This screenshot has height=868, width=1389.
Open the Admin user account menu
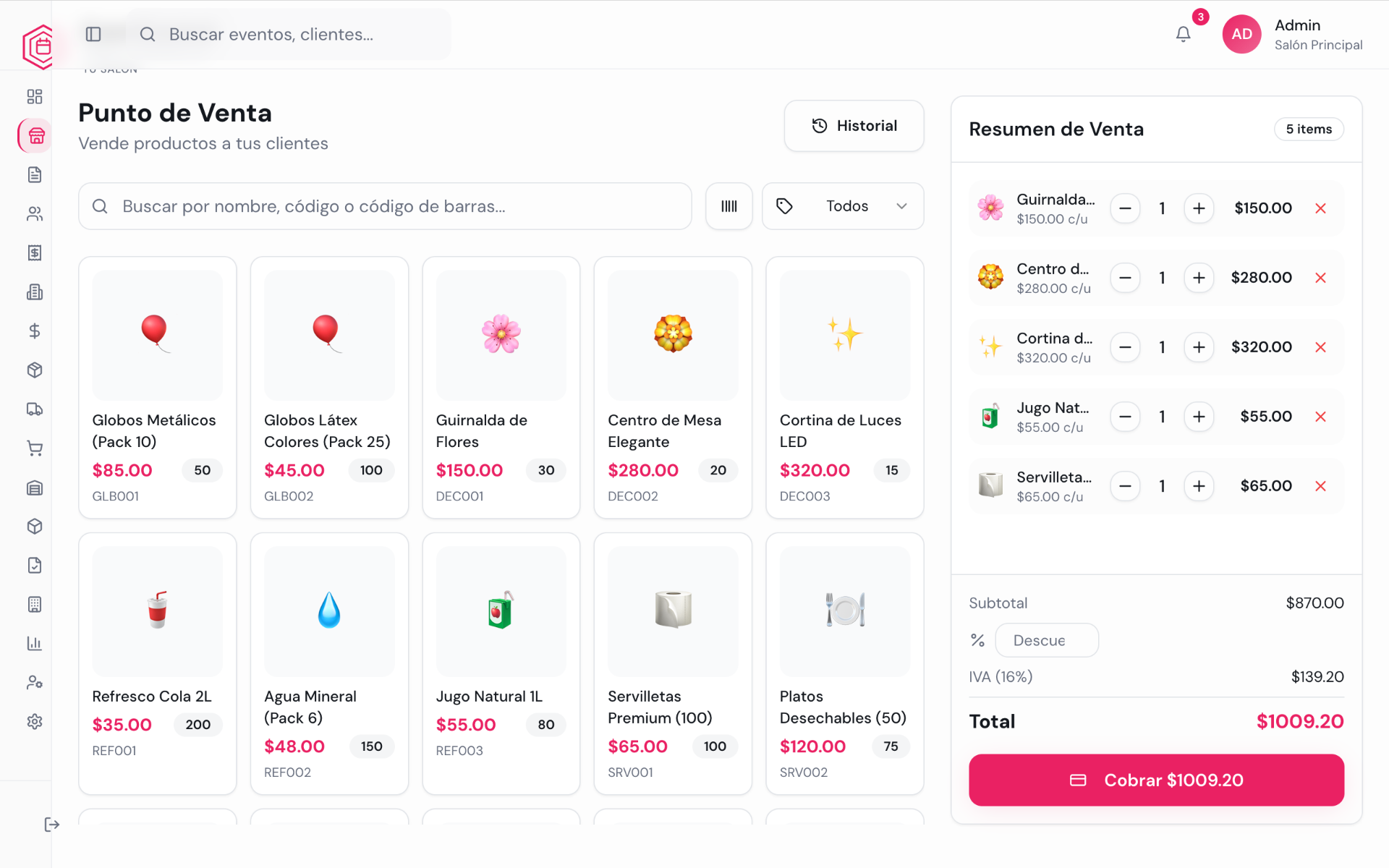pos(1292,34)
